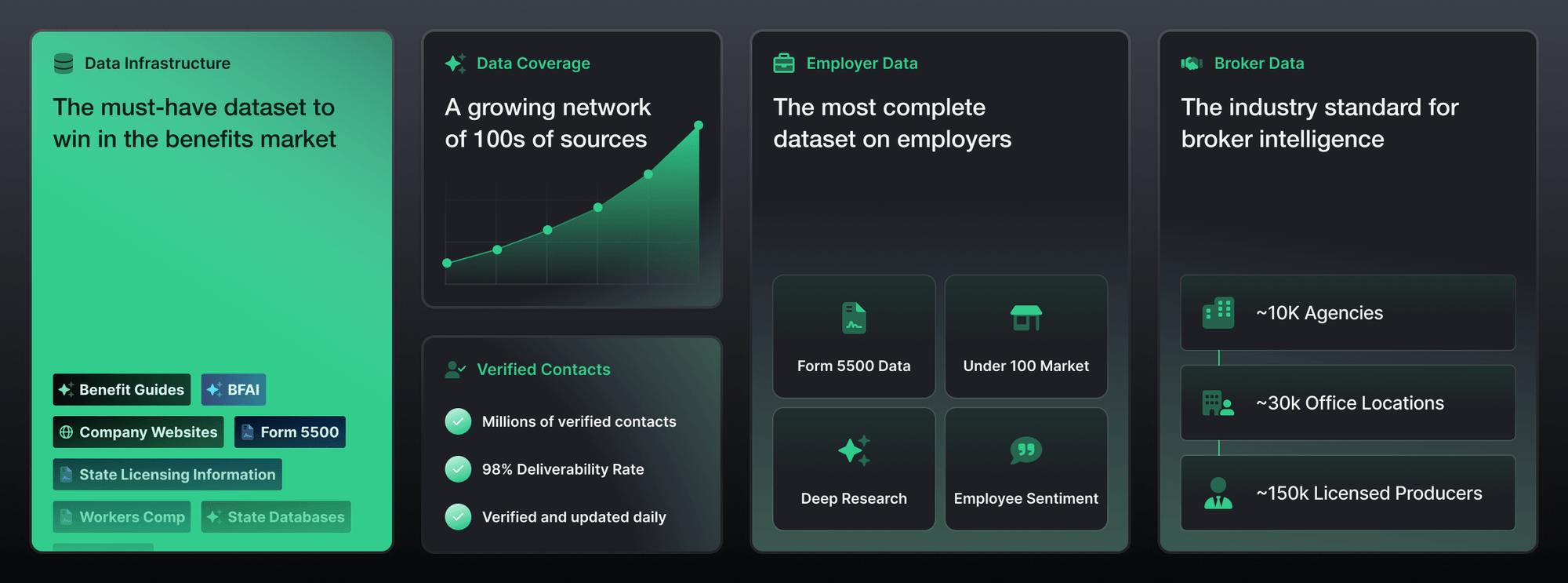The image size is (1568, 583).
Task: Click the Broker Data handshake icon
Action: (1192, 64)
